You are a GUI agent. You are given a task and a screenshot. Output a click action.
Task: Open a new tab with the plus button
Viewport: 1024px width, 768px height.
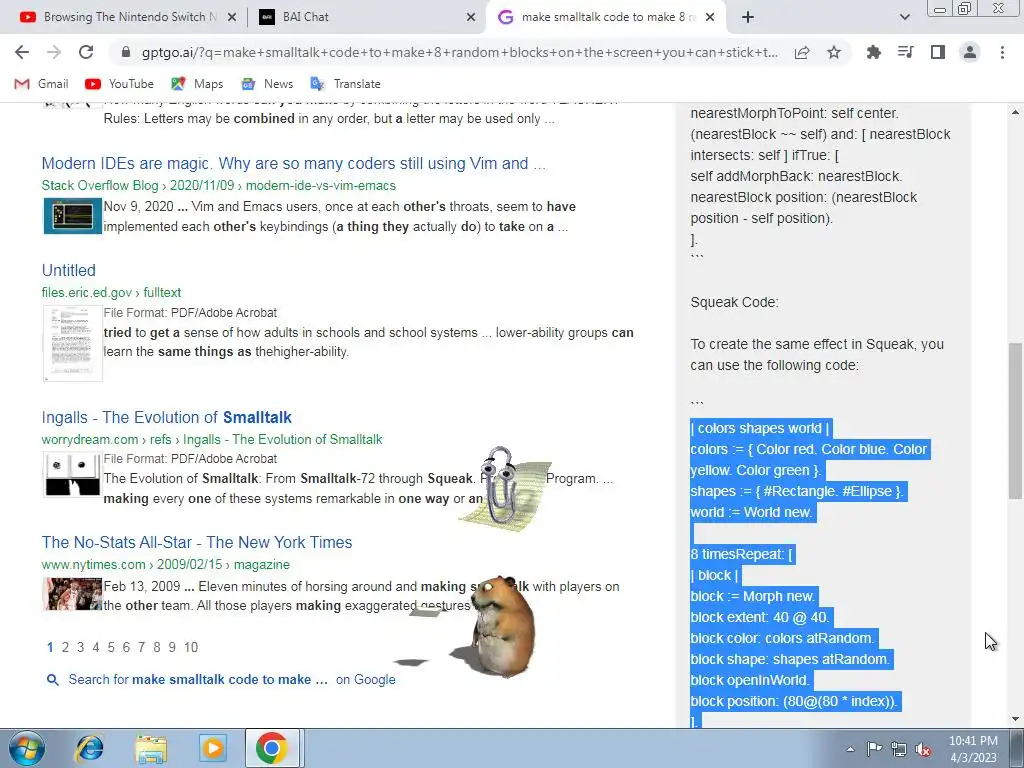tap(748, 17)
